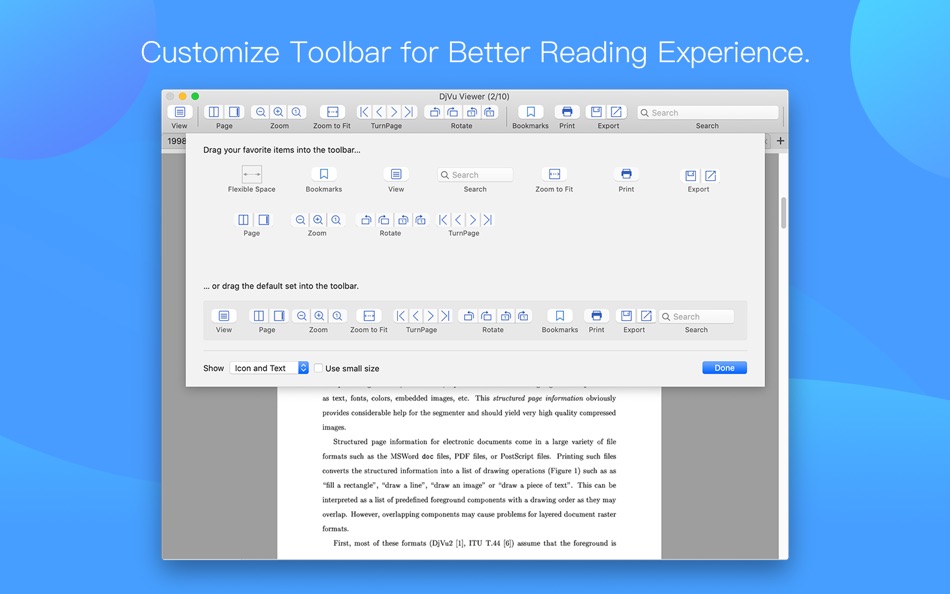Click zoom-in magnifier in favorites palette

tap(318, 219)
